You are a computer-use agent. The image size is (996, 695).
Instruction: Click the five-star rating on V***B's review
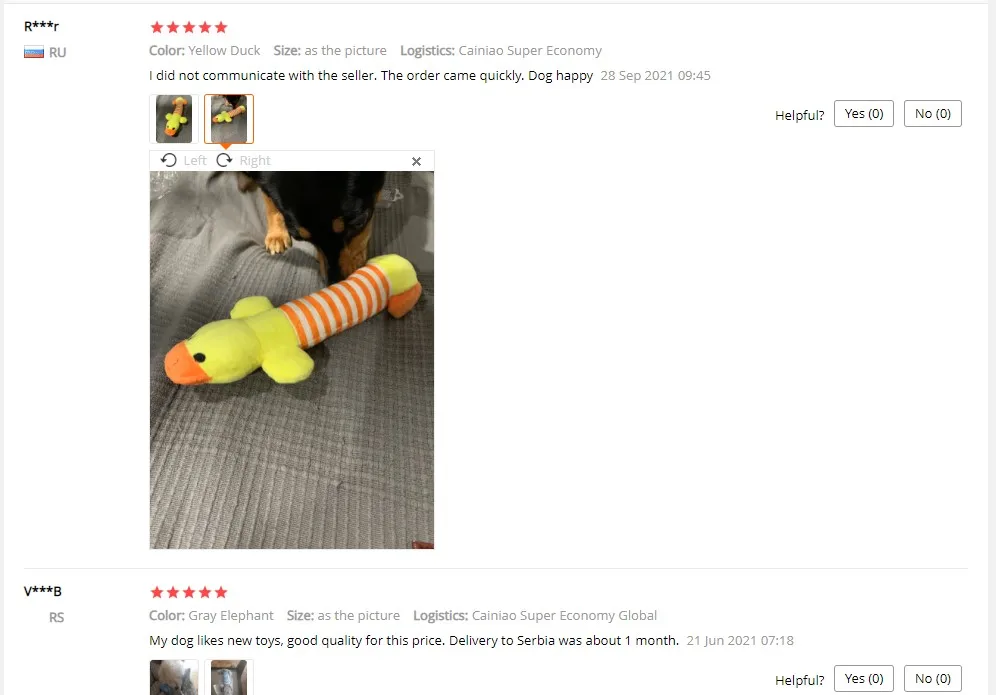pyautogui.click(x=189, y=593)
